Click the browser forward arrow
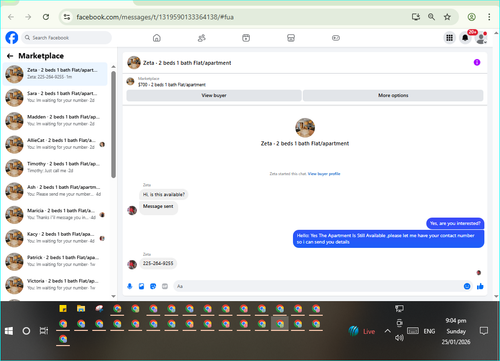The image size is (500, 361). point(28,17)
